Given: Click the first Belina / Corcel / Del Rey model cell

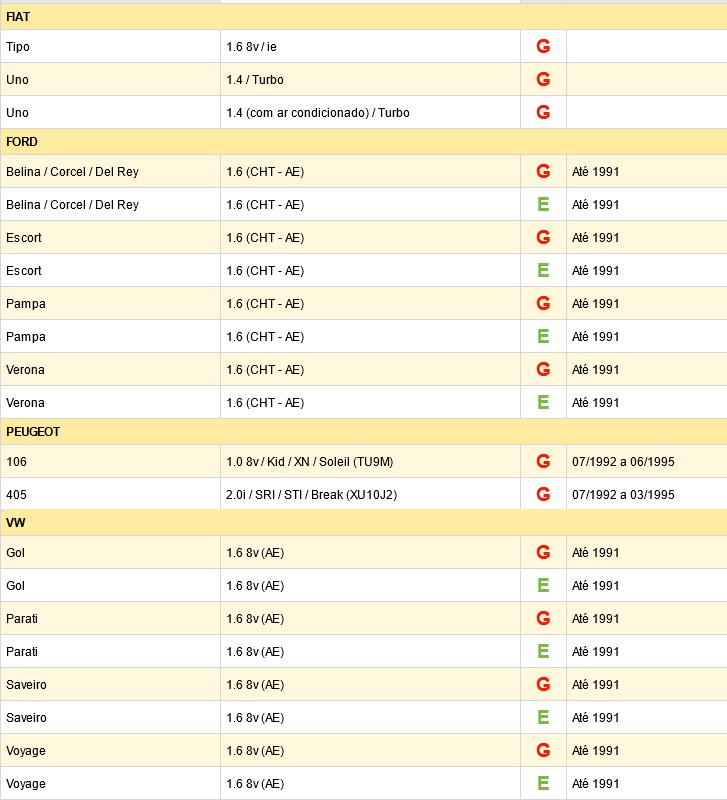Looking at the screenshot, I should 111,171.
